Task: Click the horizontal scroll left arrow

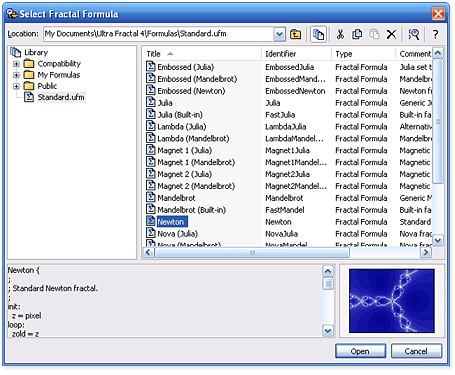Action: coord(149,253)
